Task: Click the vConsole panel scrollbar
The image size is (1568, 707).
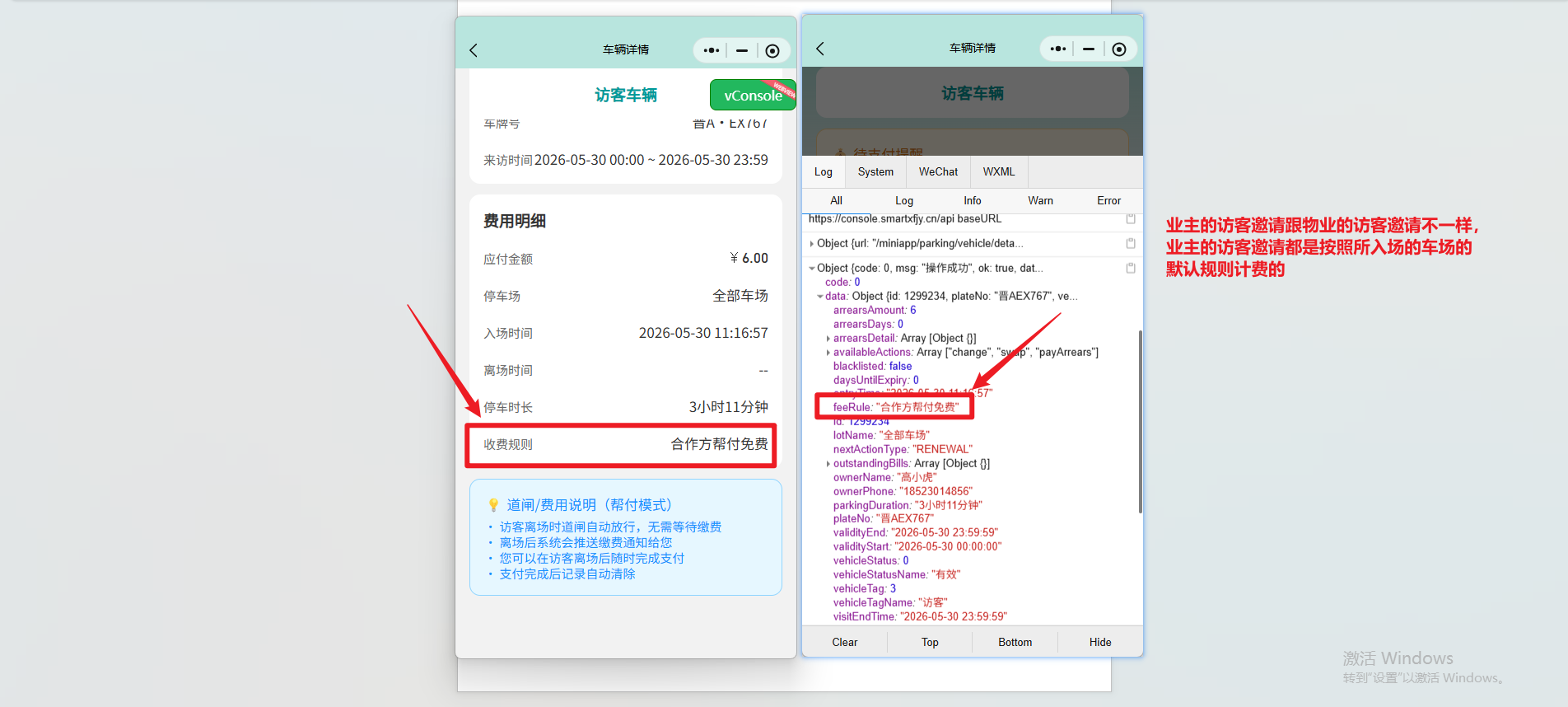Action: click(x=1141, y=421)
